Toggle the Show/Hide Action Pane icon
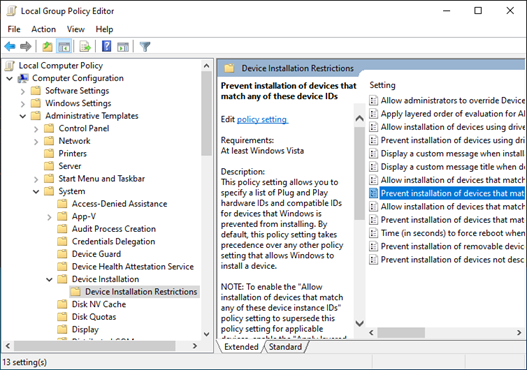527x370 pixels. coord(123,46)
